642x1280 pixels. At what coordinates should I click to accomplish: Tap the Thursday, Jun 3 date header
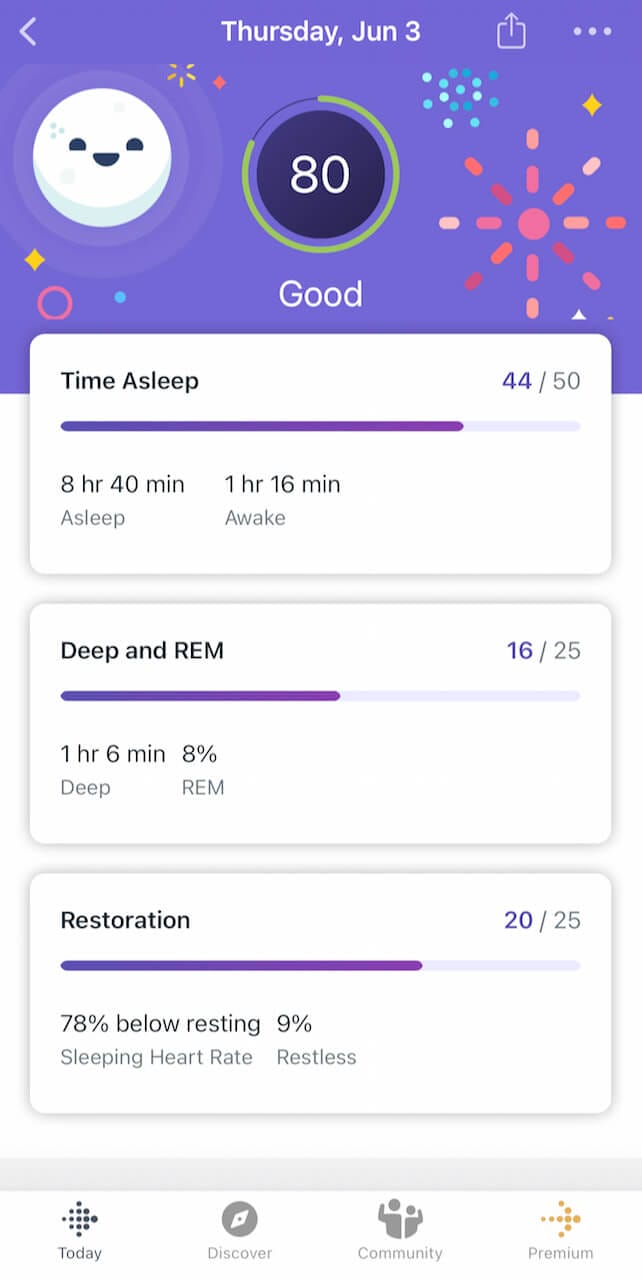click(320, 31)
